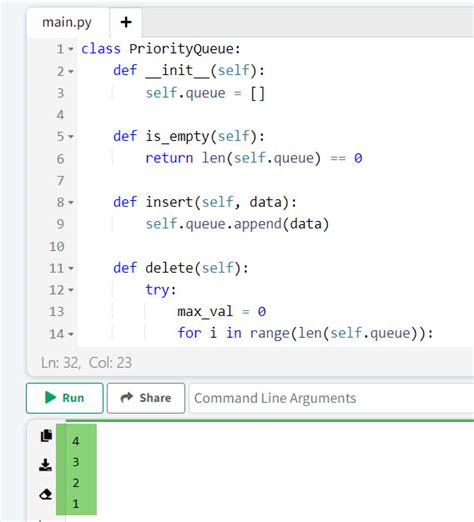Click 'def insert(self, data):' line
The image size is (474, 522).
[205, 202]
